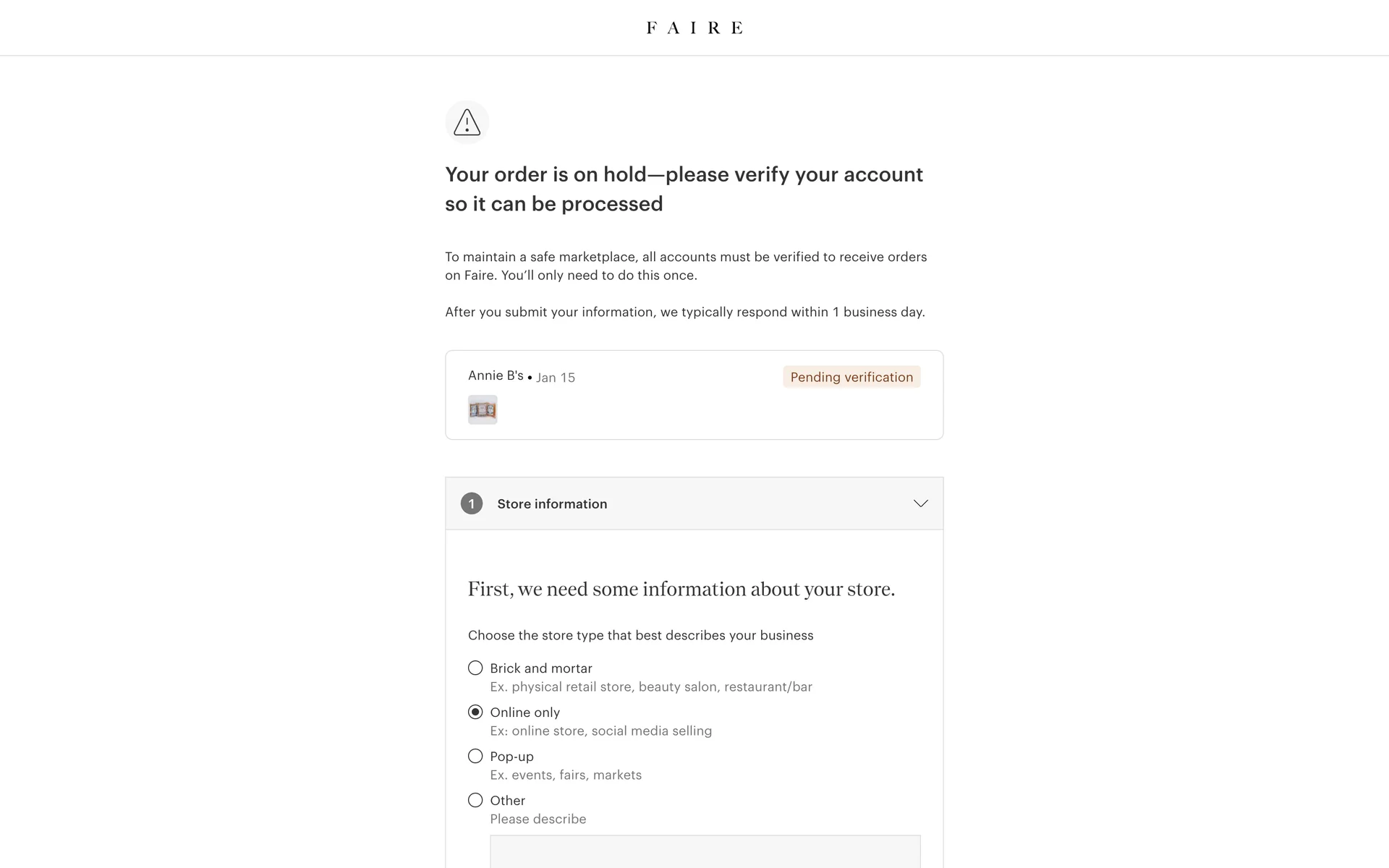This screenshot has height=868, width=1389.
Task: Click the safe marketplace explanation paragraph
Action: click(685, 266)
